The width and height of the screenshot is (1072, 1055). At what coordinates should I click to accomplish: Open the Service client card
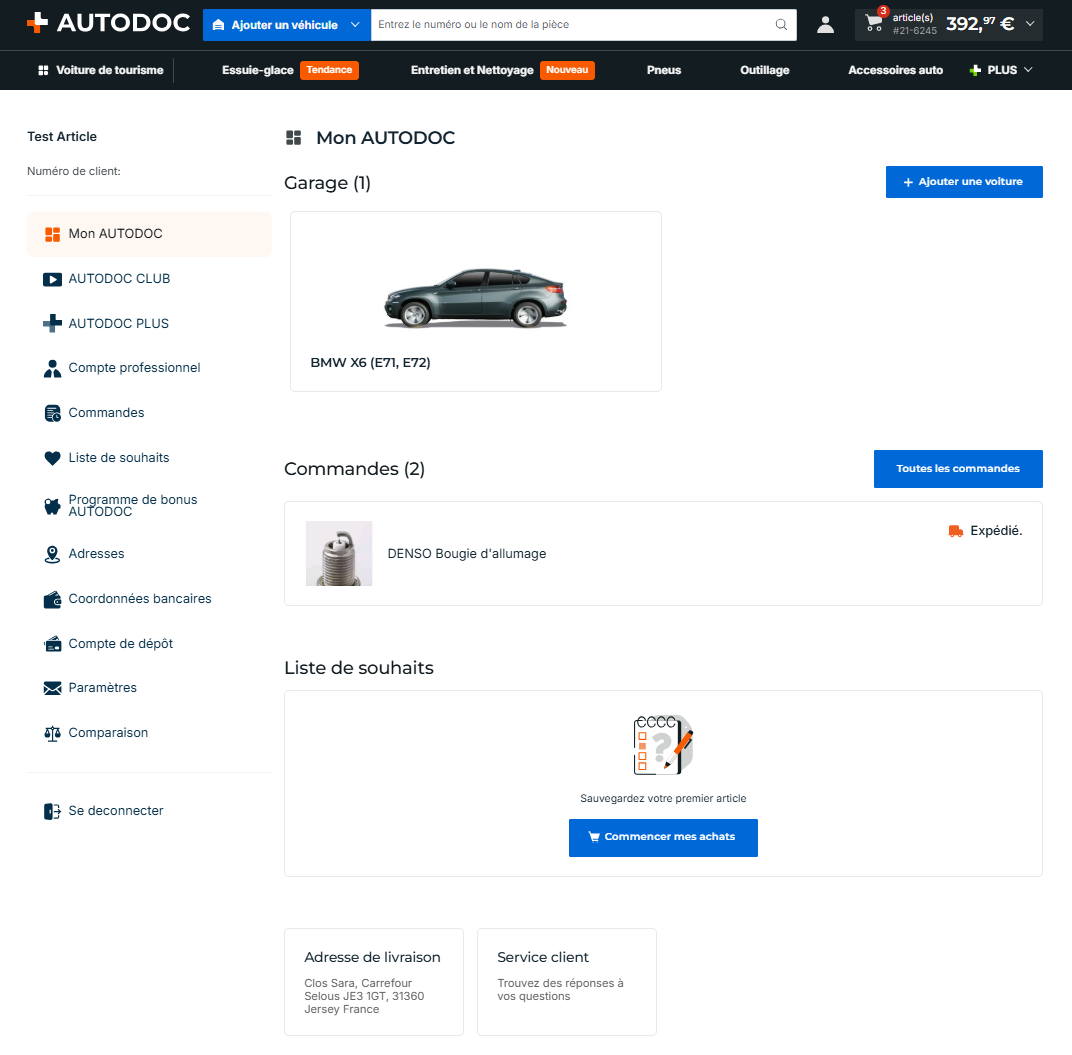pyautogui.click(x=567, y=982)
